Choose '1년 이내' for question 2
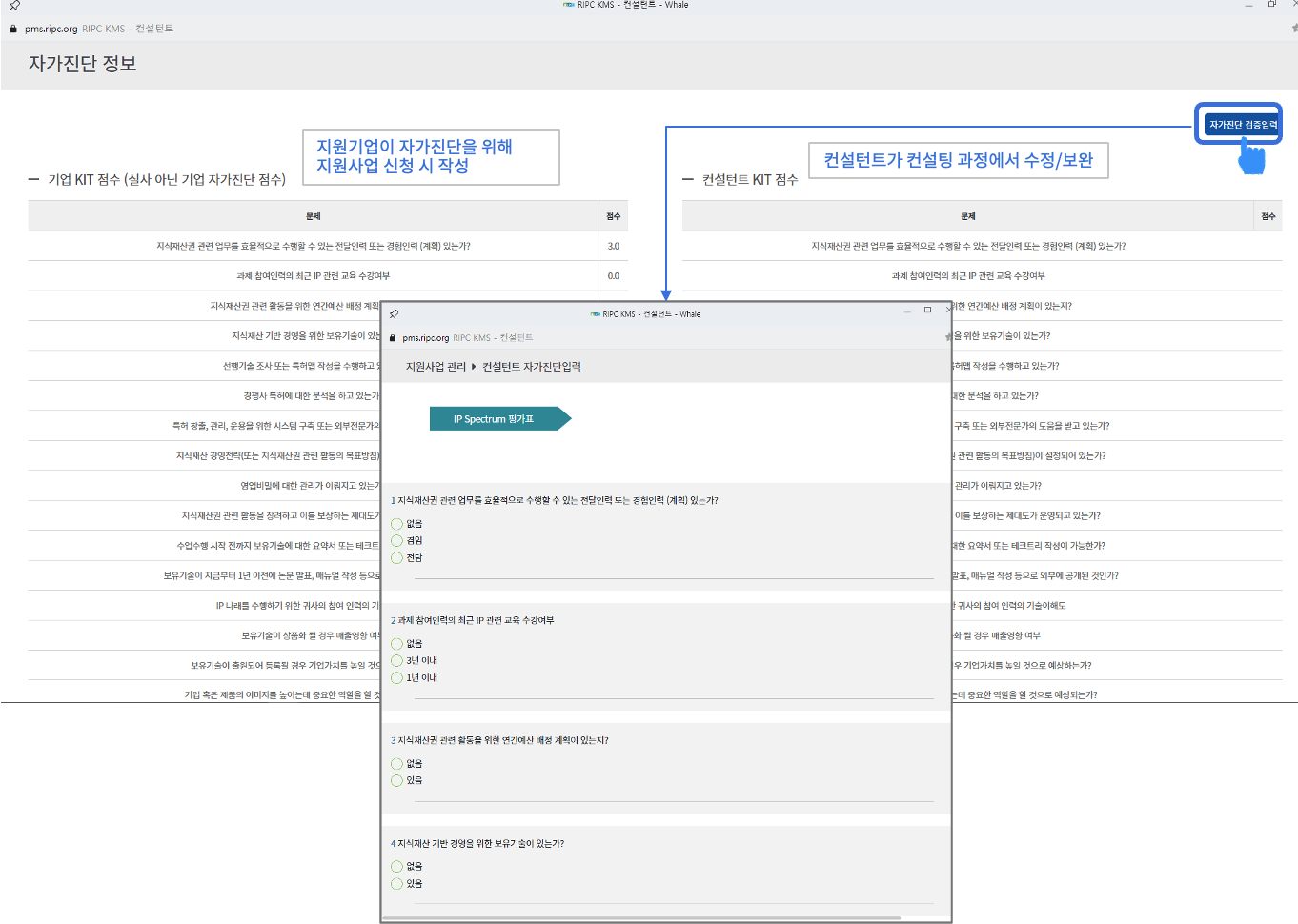The height and width of the screenshot is (924, 1298). 397,678
